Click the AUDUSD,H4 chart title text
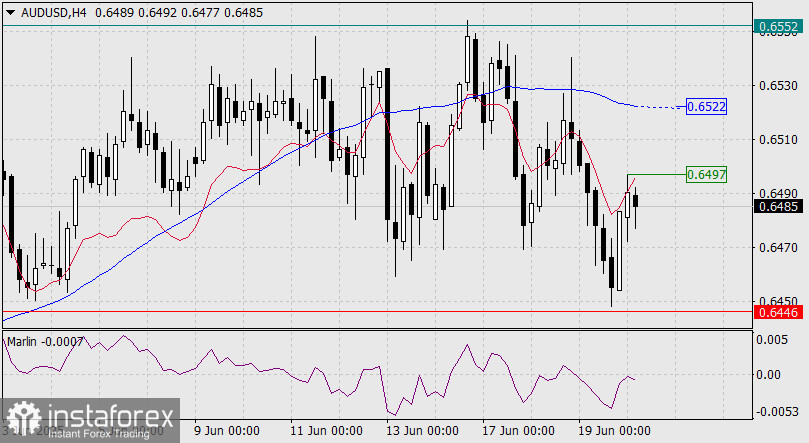 pos(54,13)
